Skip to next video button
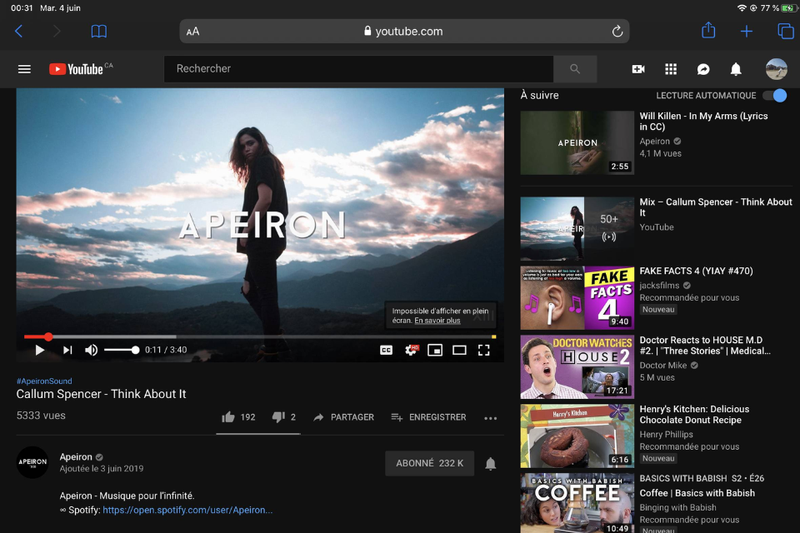Screen dimensions: 800x533 click(x=67, y=350)
